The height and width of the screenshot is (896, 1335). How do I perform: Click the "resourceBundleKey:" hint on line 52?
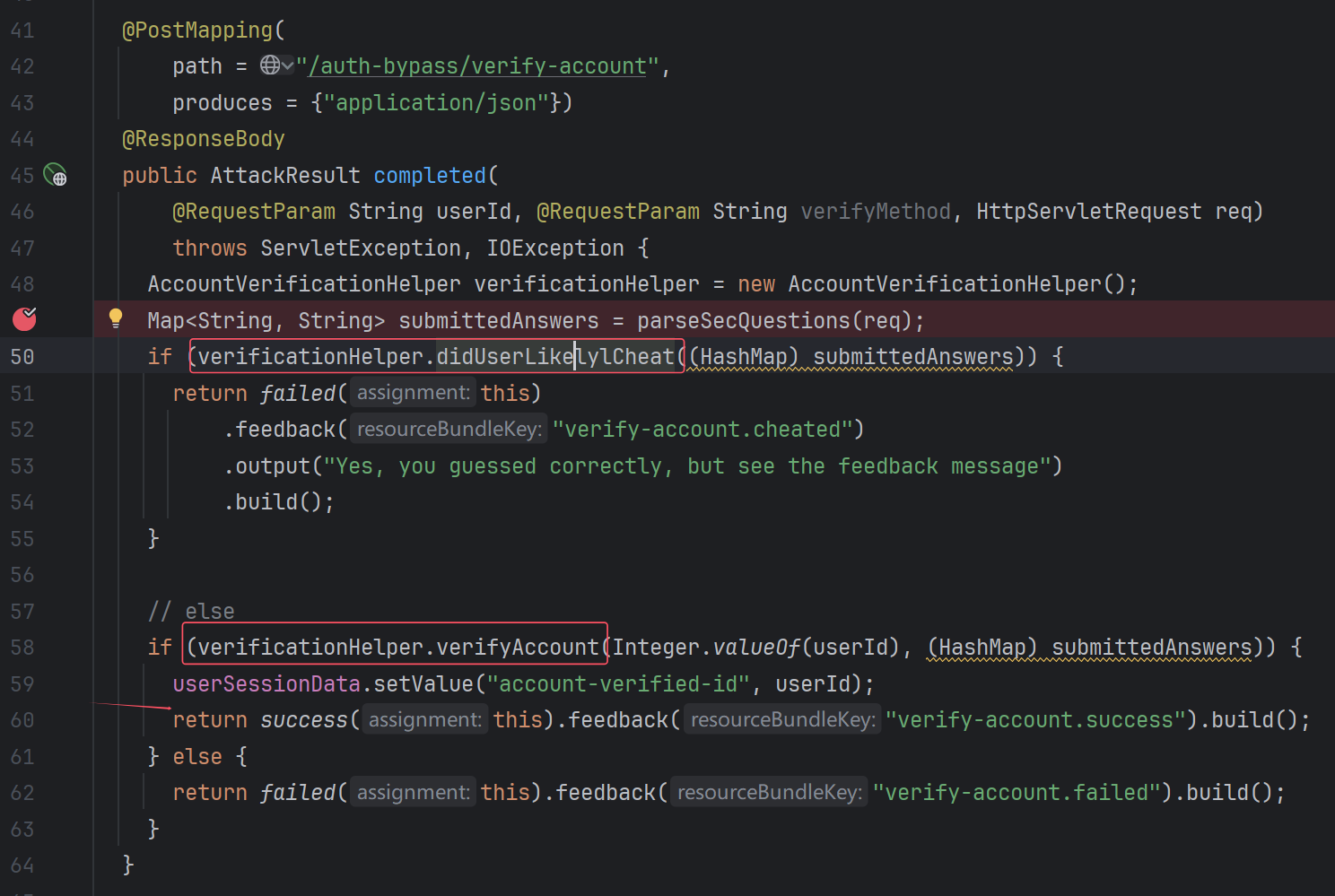click(x=449, y=430)
